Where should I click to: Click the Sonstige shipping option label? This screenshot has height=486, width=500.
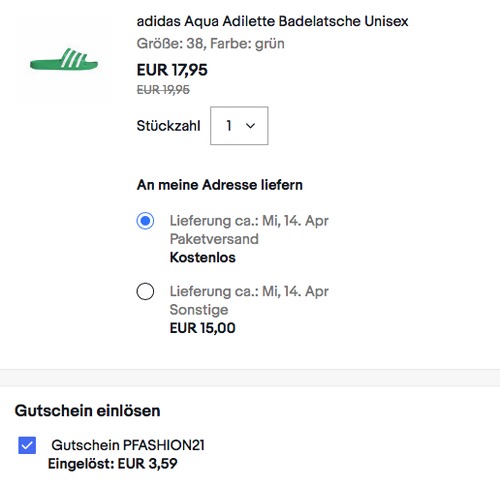(199, 310)
